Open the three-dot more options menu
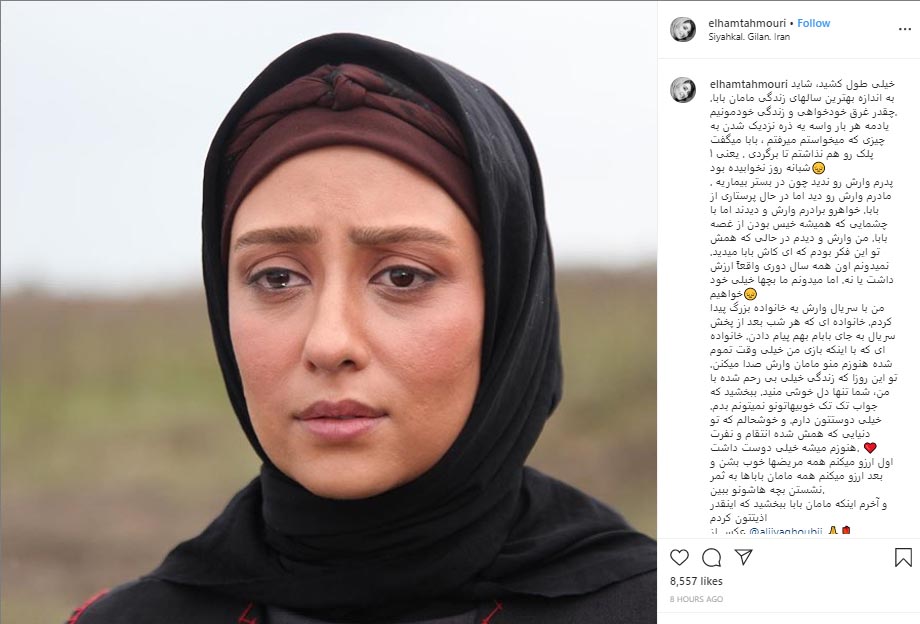 (904, 29)
